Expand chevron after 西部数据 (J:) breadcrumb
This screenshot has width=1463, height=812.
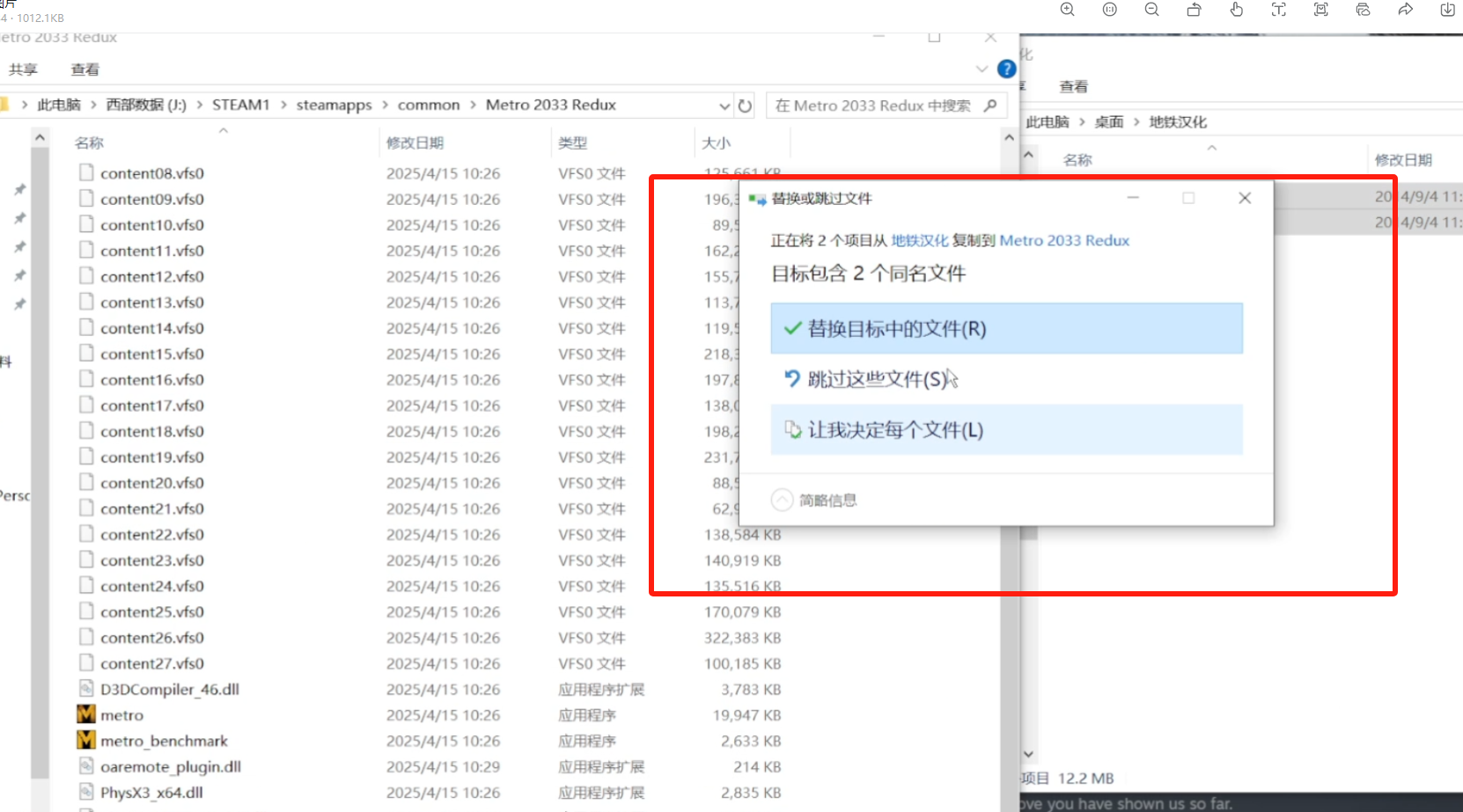point(199,105)
